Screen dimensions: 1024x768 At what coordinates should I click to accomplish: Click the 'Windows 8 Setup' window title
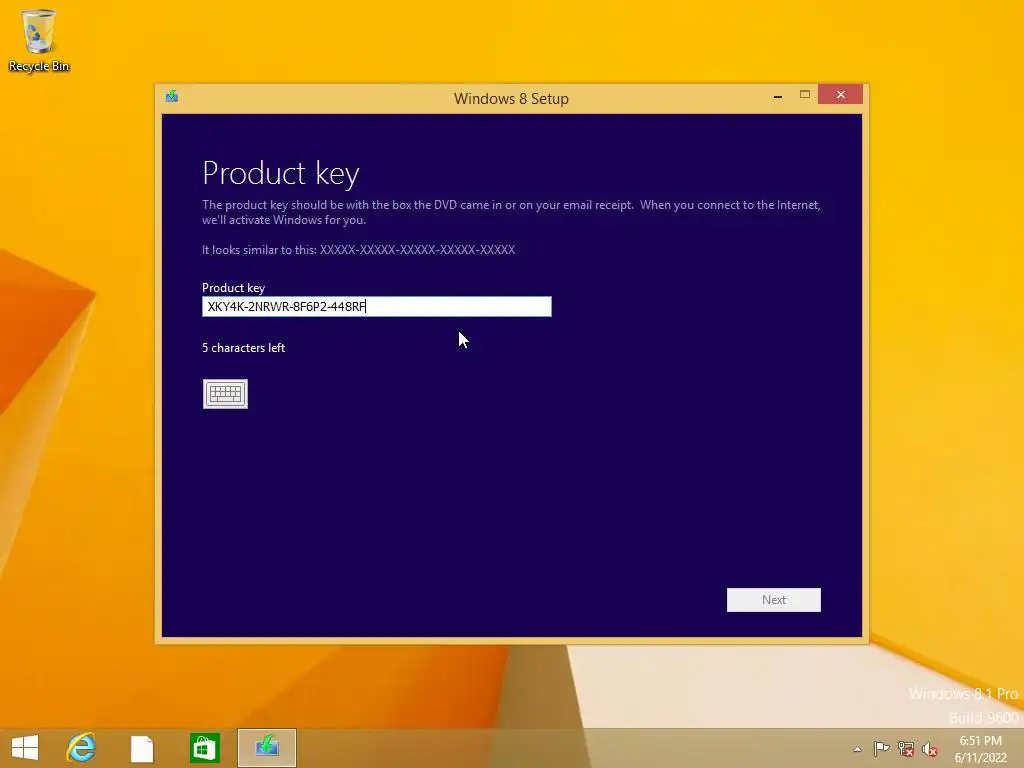tap(511, 99)
